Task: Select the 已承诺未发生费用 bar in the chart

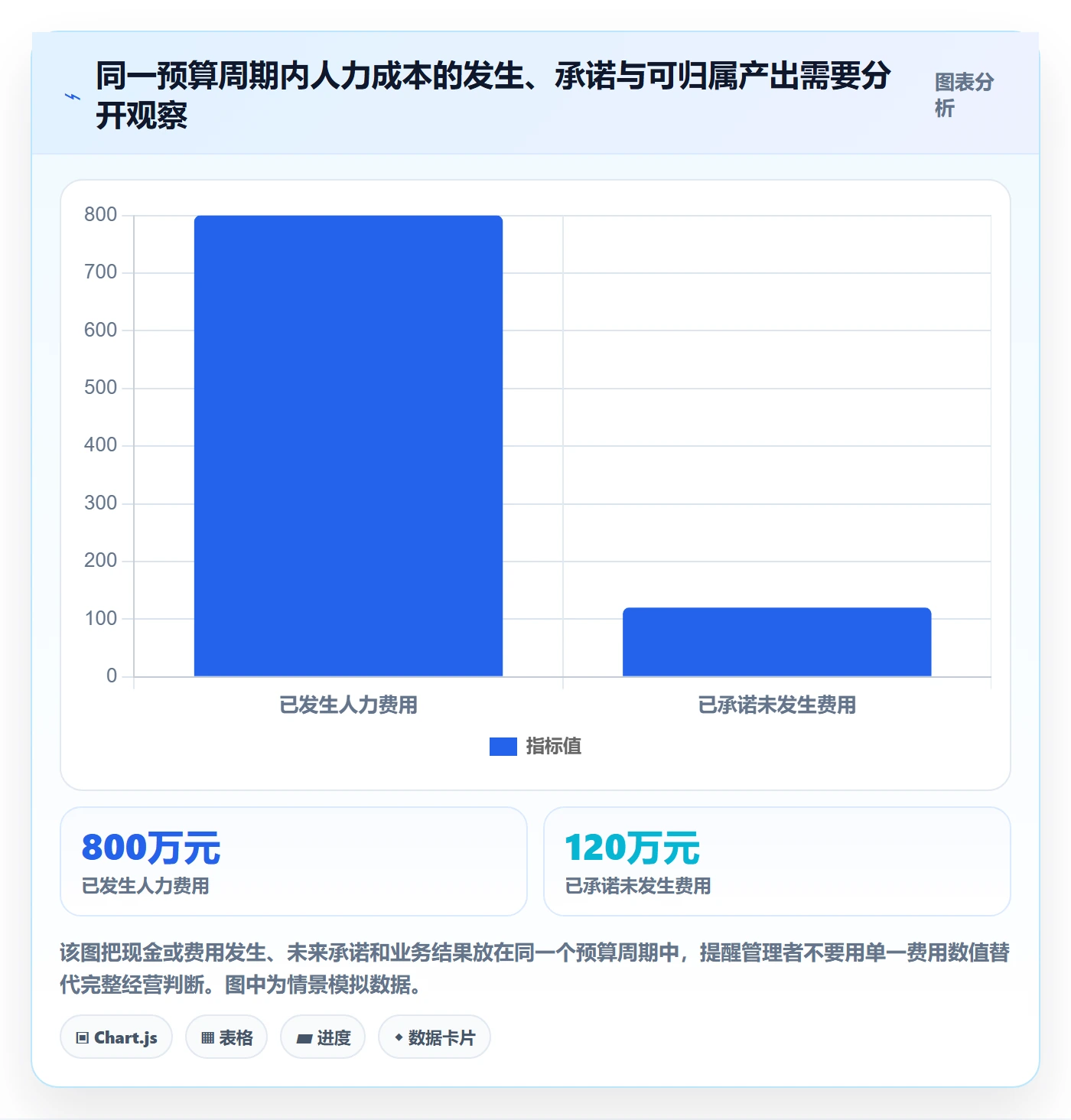Action: point(776,642)
